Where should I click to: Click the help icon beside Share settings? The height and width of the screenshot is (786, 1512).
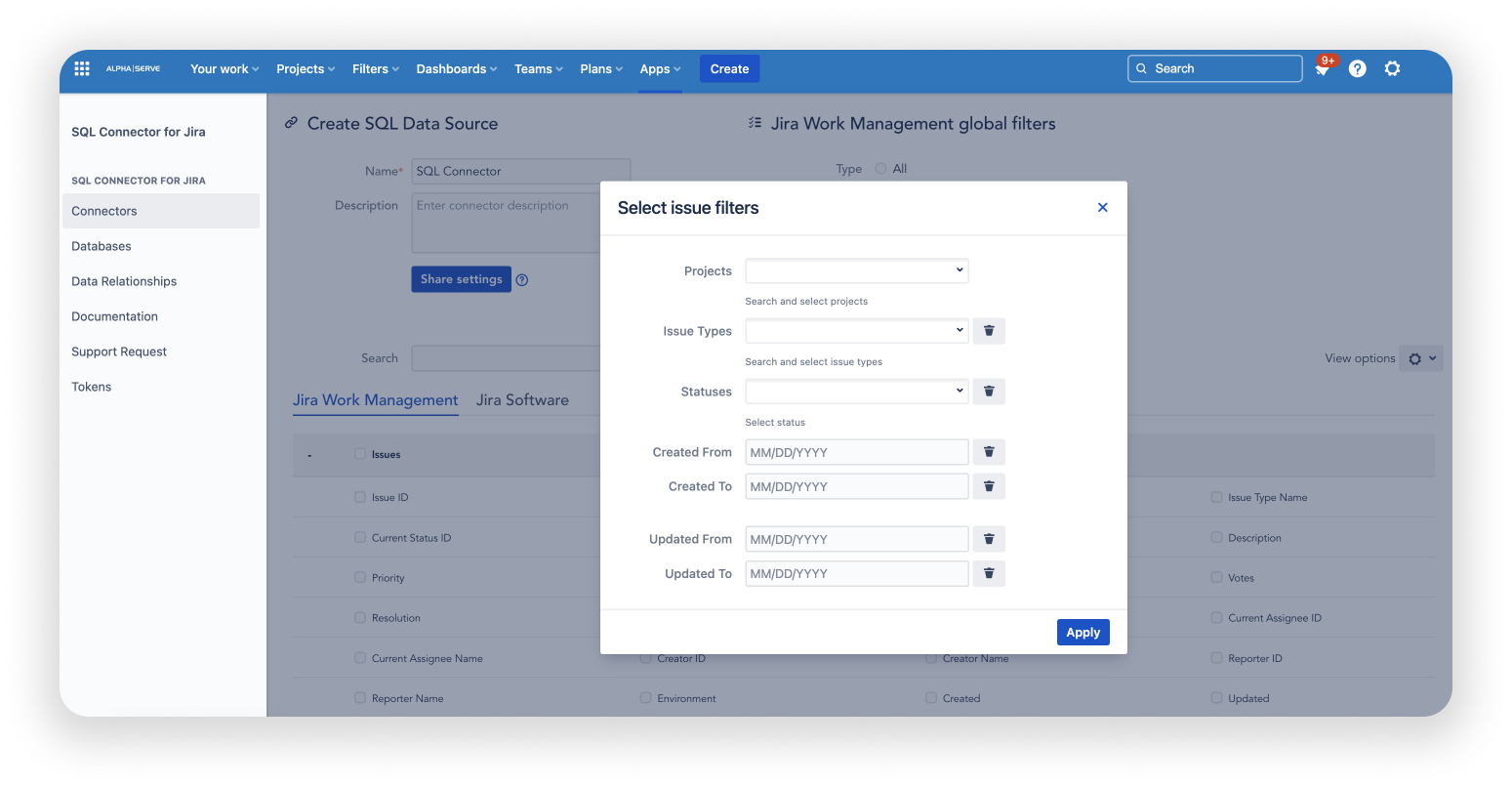pyautogui.click(x=521, y=278)
